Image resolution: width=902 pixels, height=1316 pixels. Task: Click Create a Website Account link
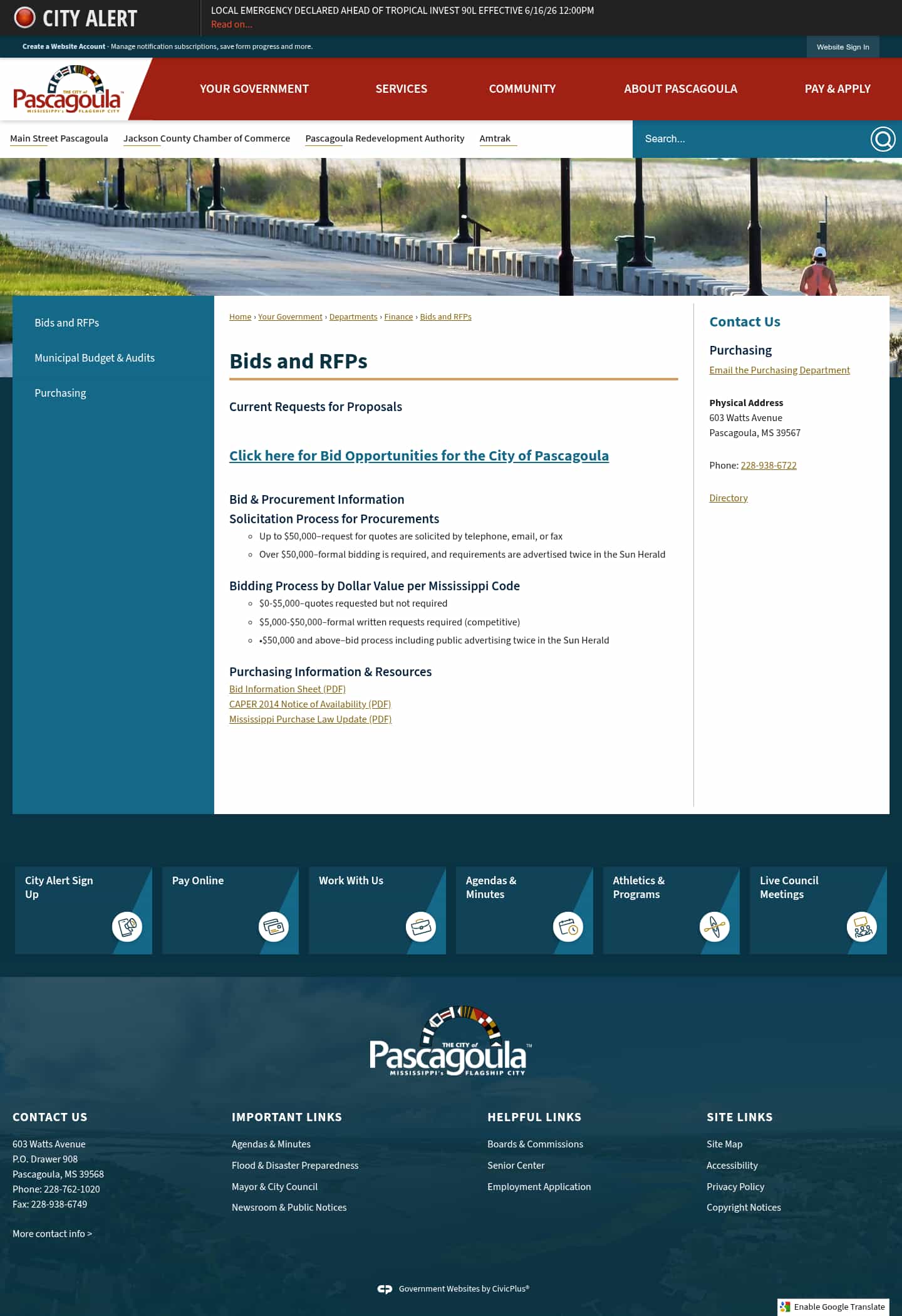pos(64,46)
